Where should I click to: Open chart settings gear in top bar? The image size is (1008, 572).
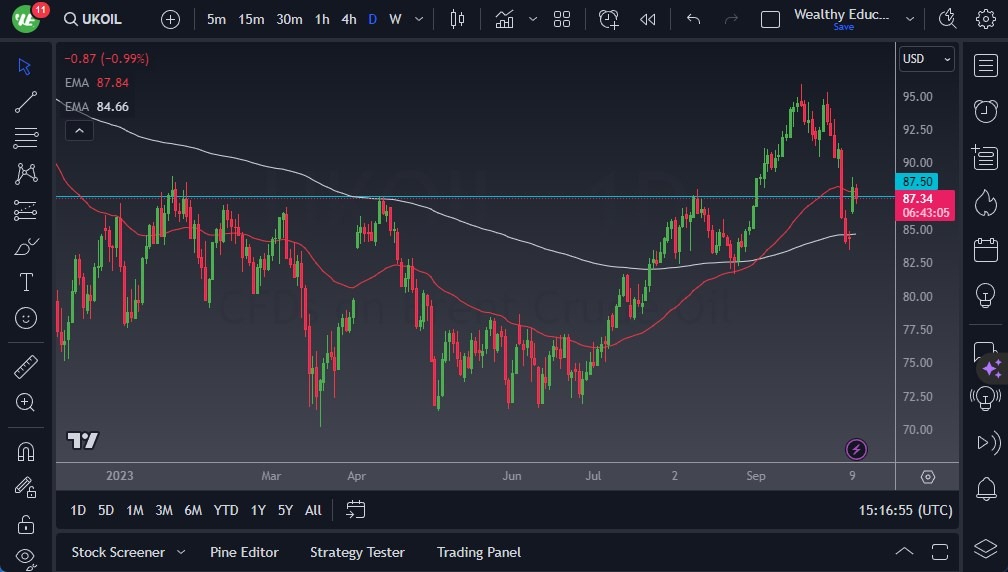[x=986, y=19]
